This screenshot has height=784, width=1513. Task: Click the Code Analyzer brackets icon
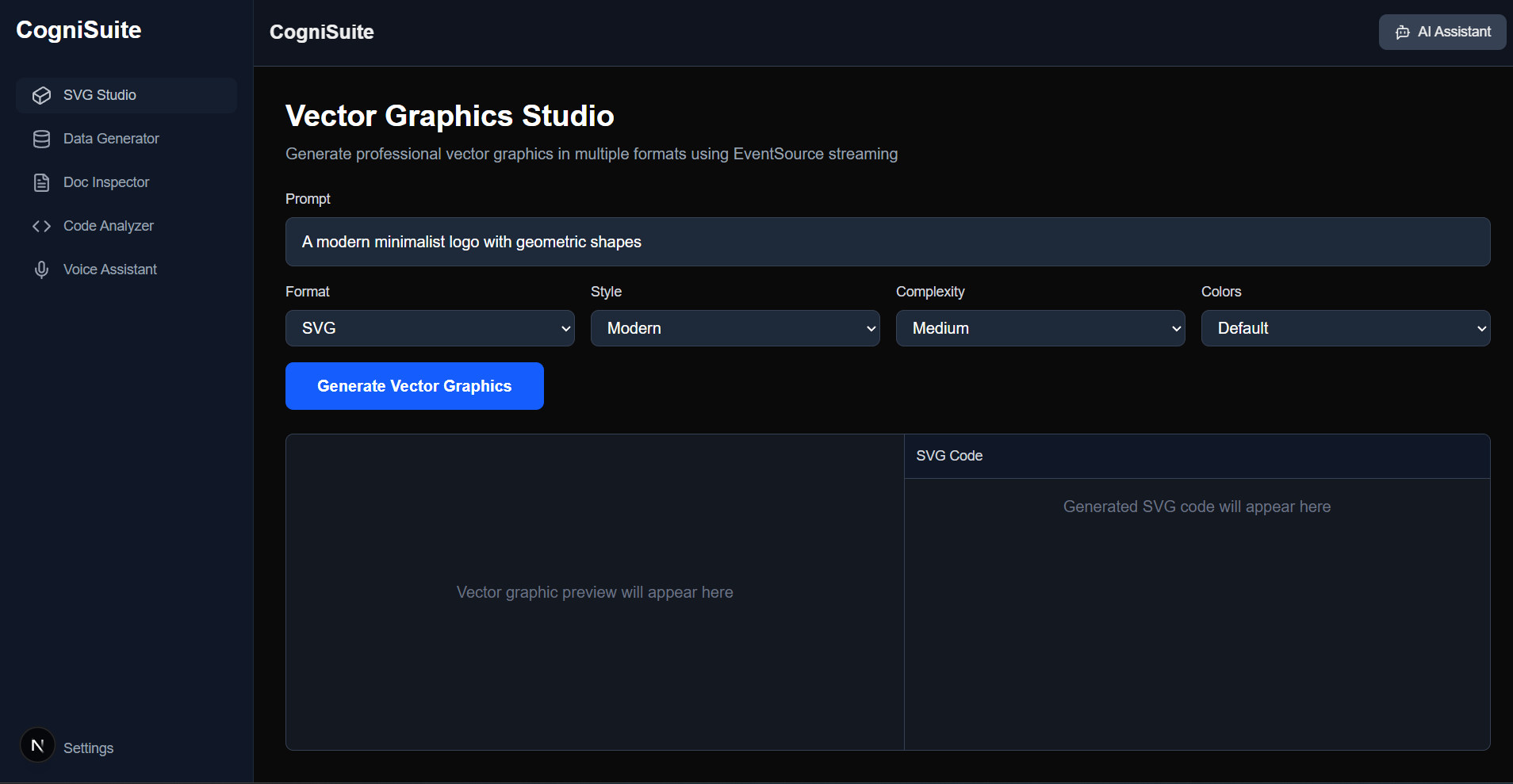[x=41, y=226]
